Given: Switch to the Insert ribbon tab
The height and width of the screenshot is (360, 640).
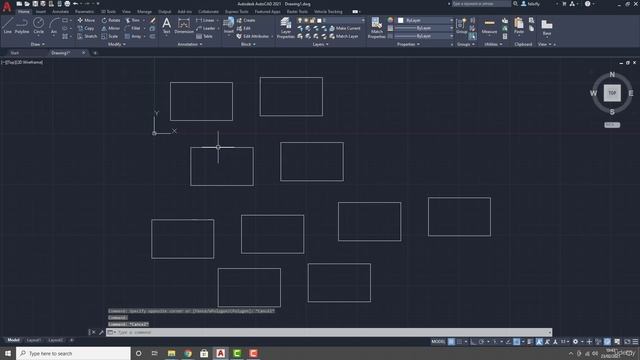Looking at the screenshot, I should click(x=41, y=12).
